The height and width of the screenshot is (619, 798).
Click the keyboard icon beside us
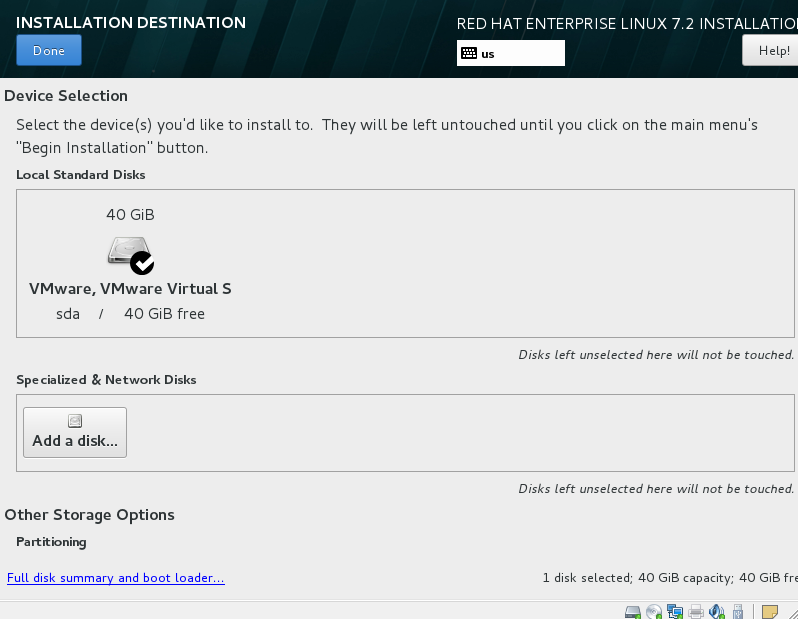pos(469,53)
